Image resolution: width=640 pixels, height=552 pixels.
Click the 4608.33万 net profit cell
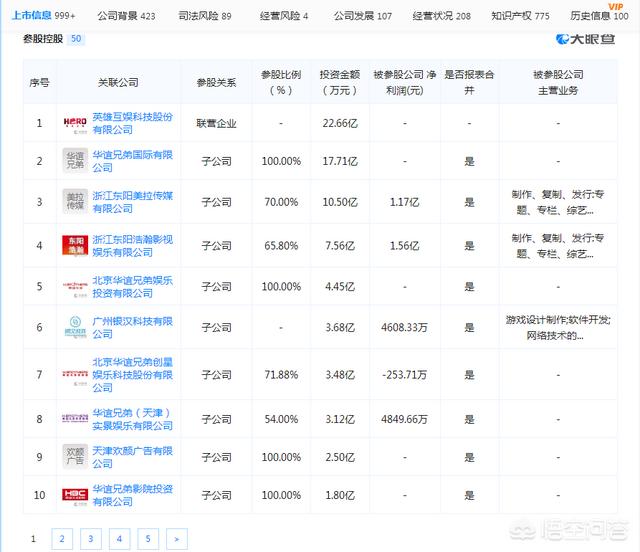(404, 327)
